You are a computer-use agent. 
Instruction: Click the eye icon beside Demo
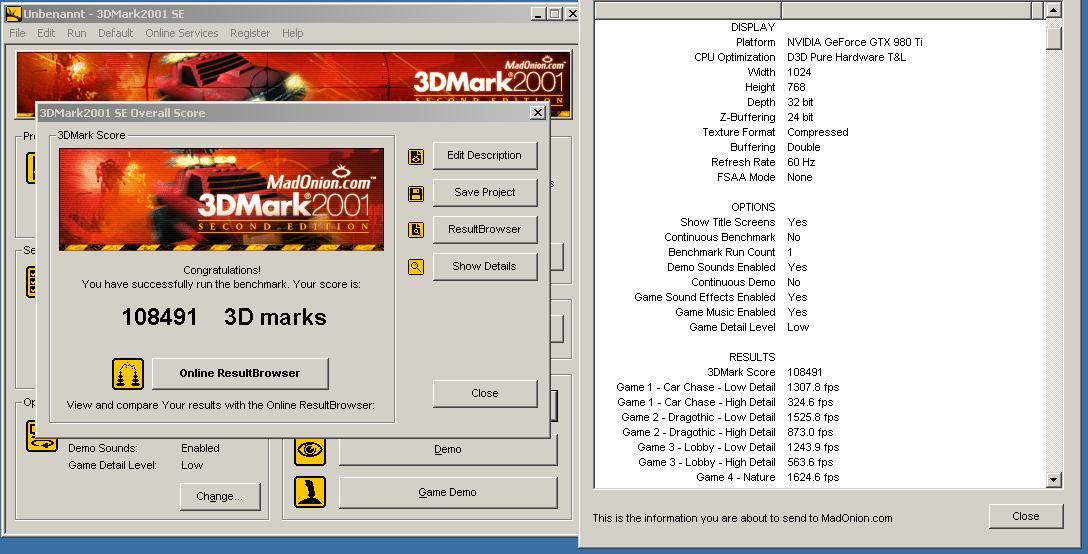pyautogui.click(x=309, y=450)
